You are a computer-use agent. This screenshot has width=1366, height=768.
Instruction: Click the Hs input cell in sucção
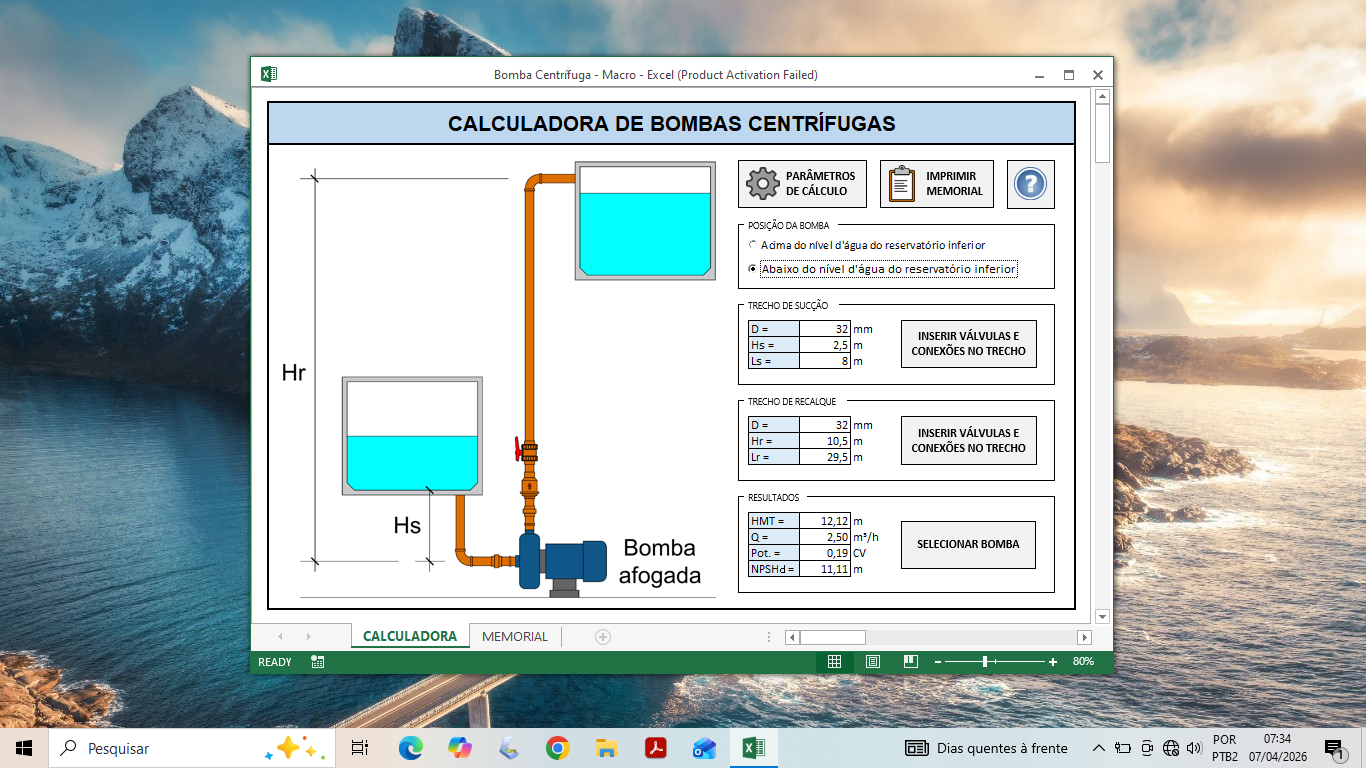click(x=825, y=345)
